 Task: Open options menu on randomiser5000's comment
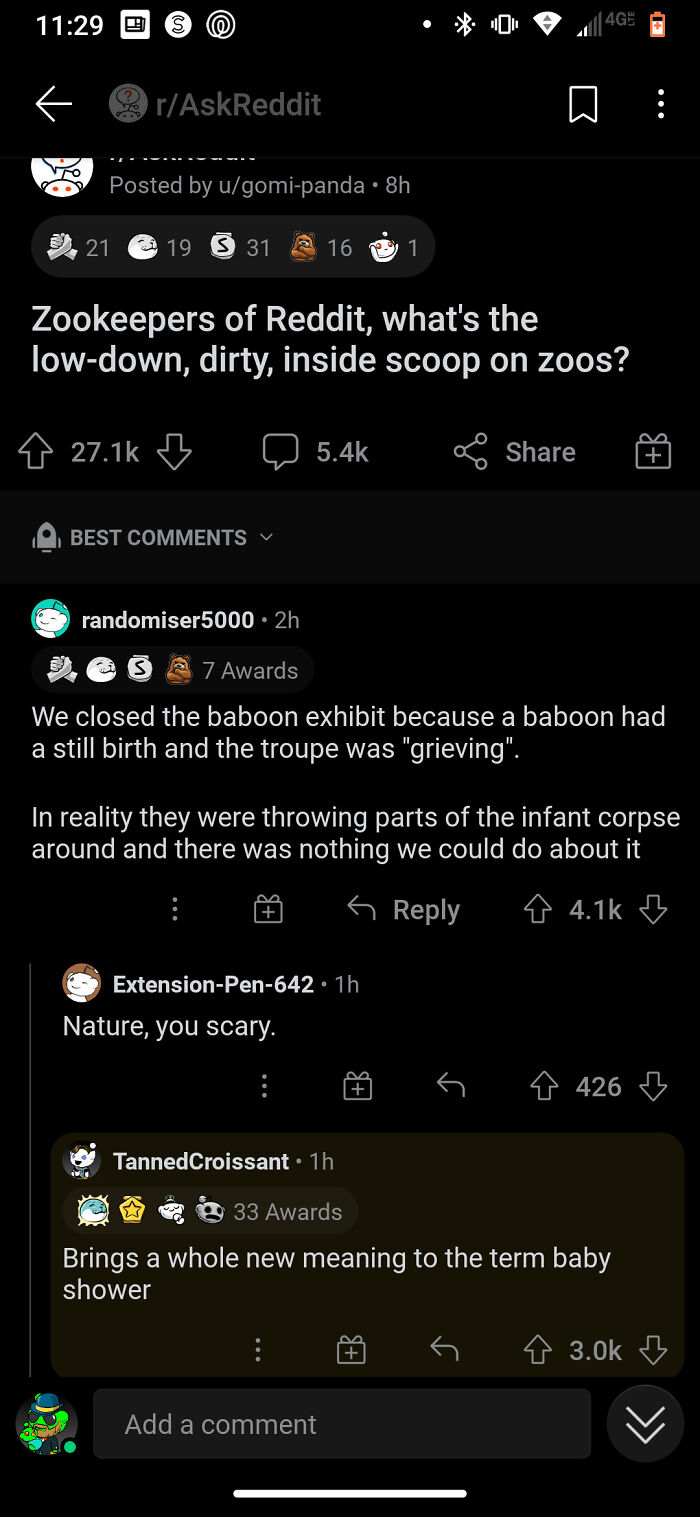click(175, 909)
